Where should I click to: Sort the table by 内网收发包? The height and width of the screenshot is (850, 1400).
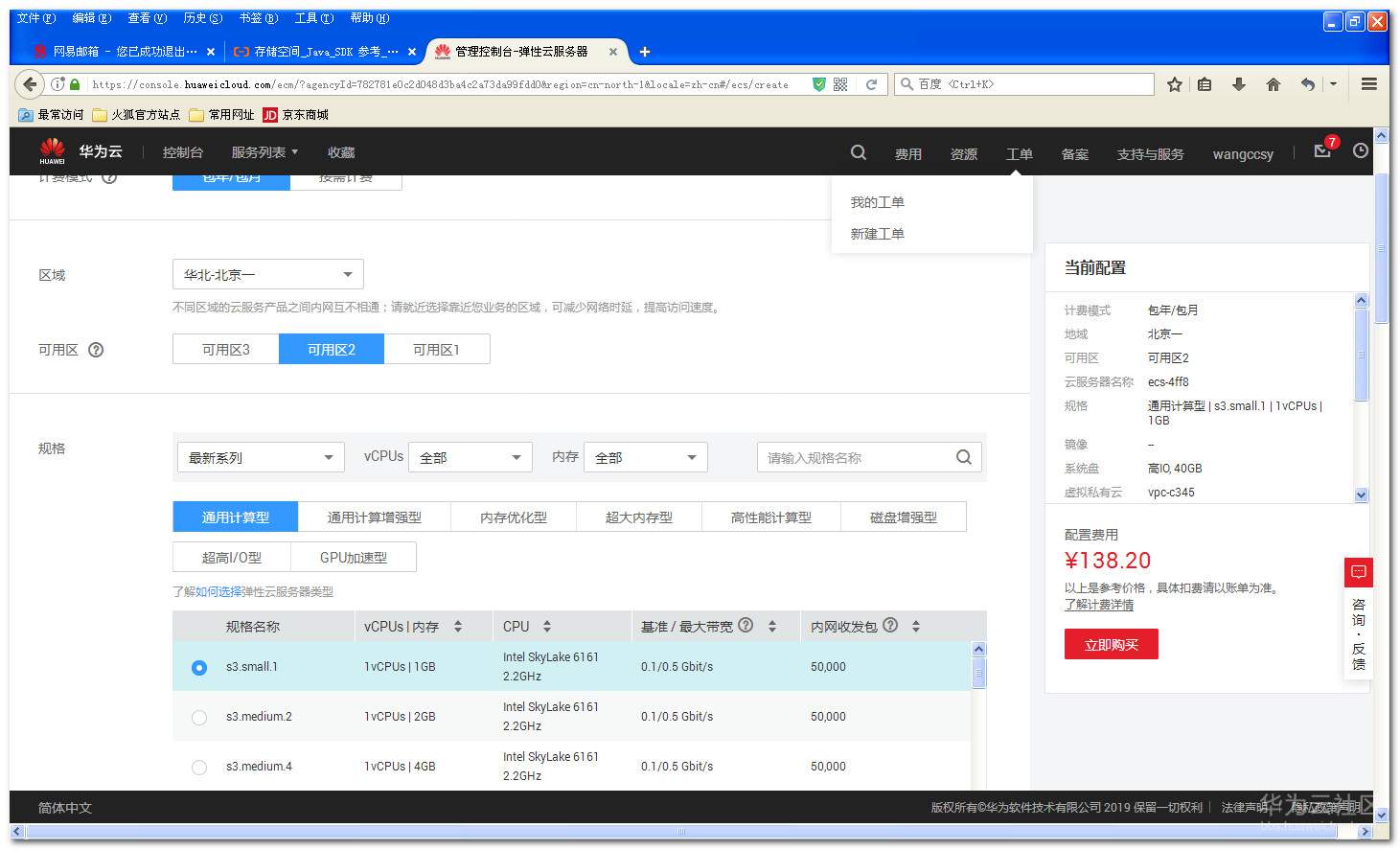[x=916, y=627]
